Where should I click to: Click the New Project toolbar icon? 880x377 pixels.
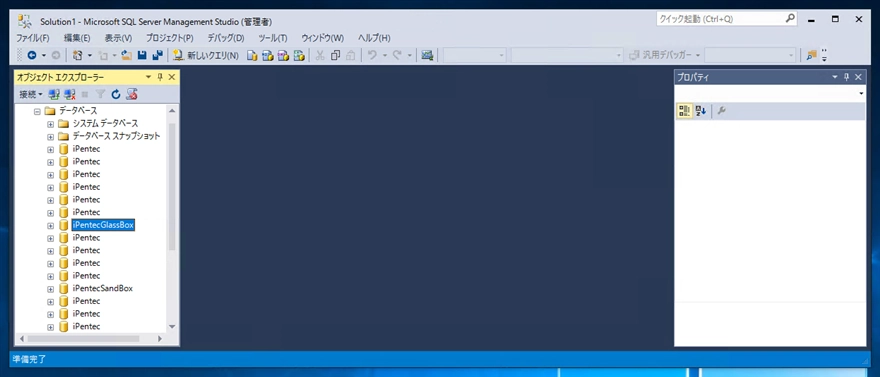[77, 55]
